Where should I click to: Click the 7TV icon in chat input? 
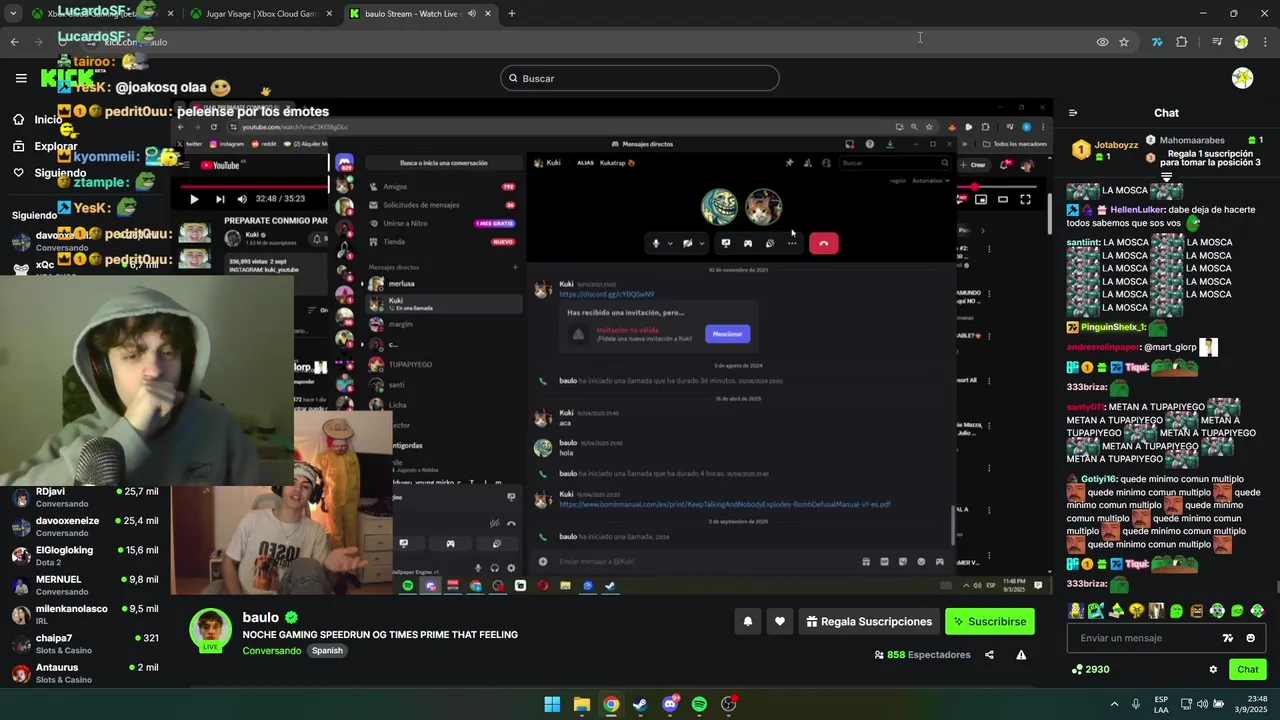click(x=1228, y=638)
